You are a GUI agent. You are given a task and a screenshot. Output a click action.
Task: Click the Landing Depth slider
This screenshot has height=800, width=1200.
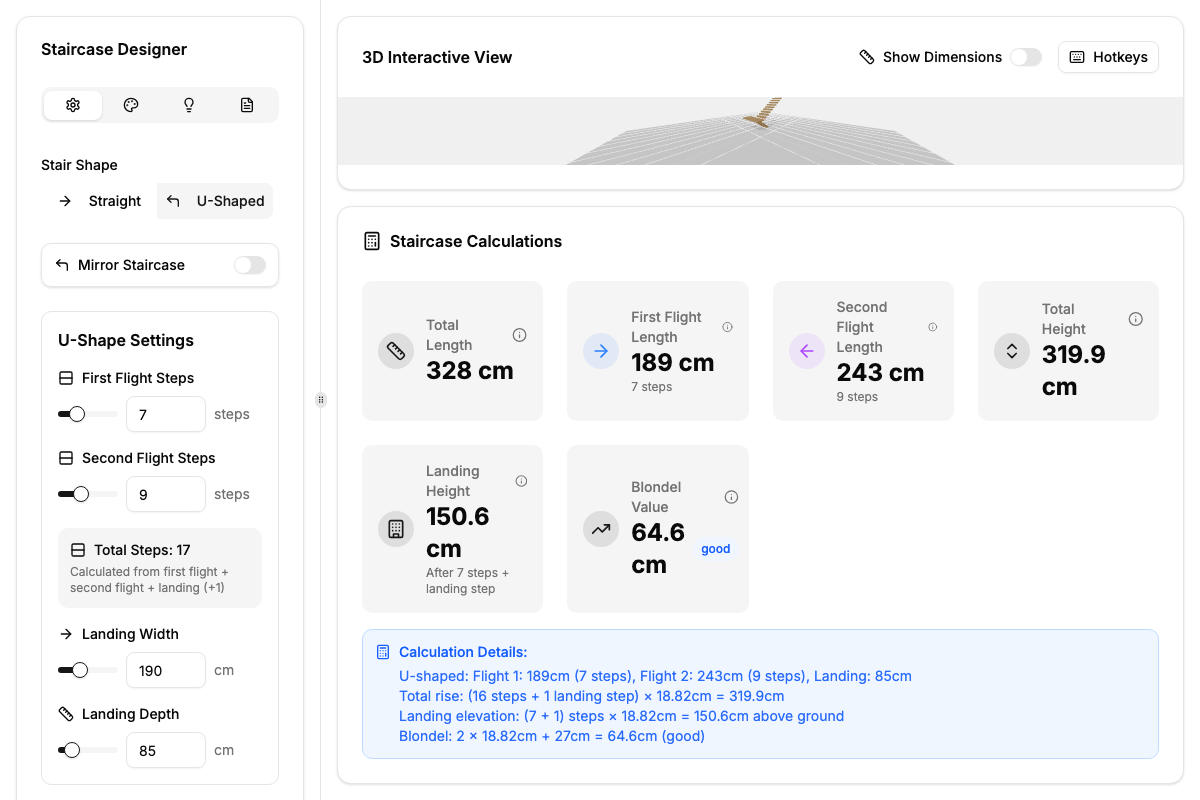(x=88, y=750)
